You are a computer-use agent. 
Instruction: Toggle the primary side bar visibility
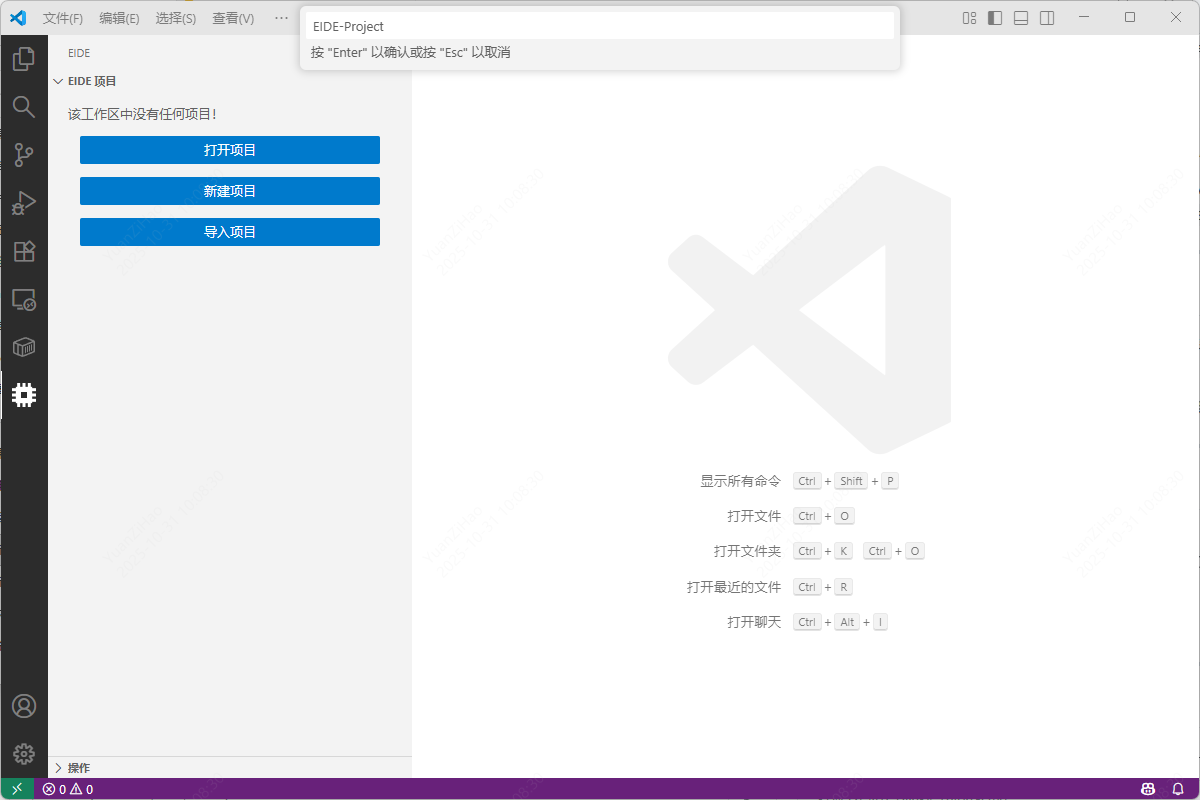point(995,18)
